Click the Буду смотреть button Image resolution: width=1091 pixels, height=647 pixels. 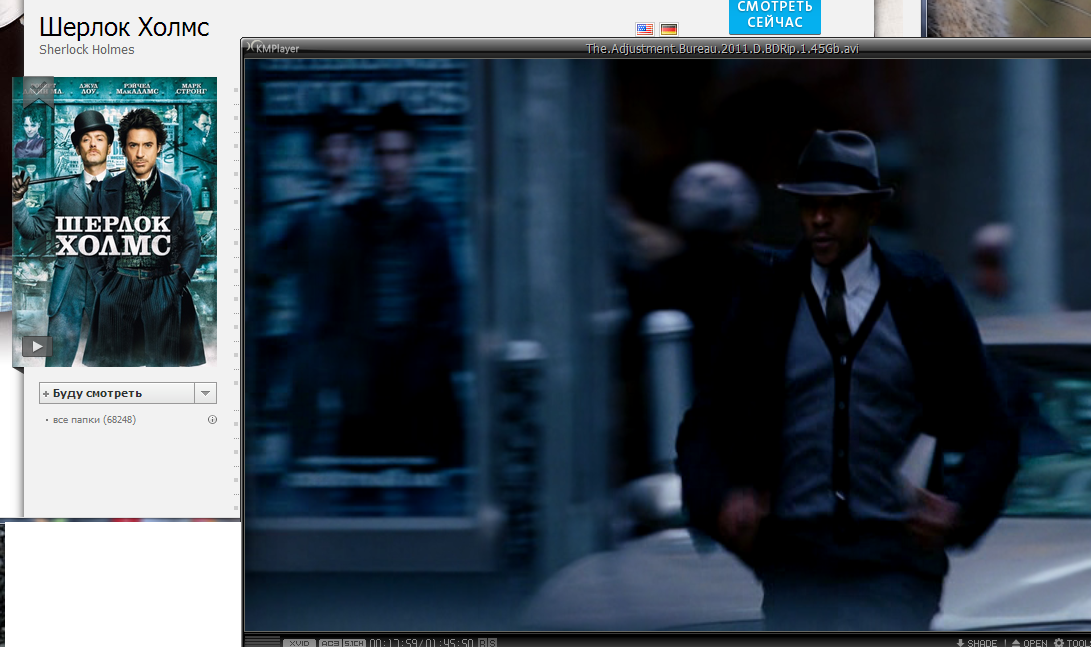tap(117, 393)
